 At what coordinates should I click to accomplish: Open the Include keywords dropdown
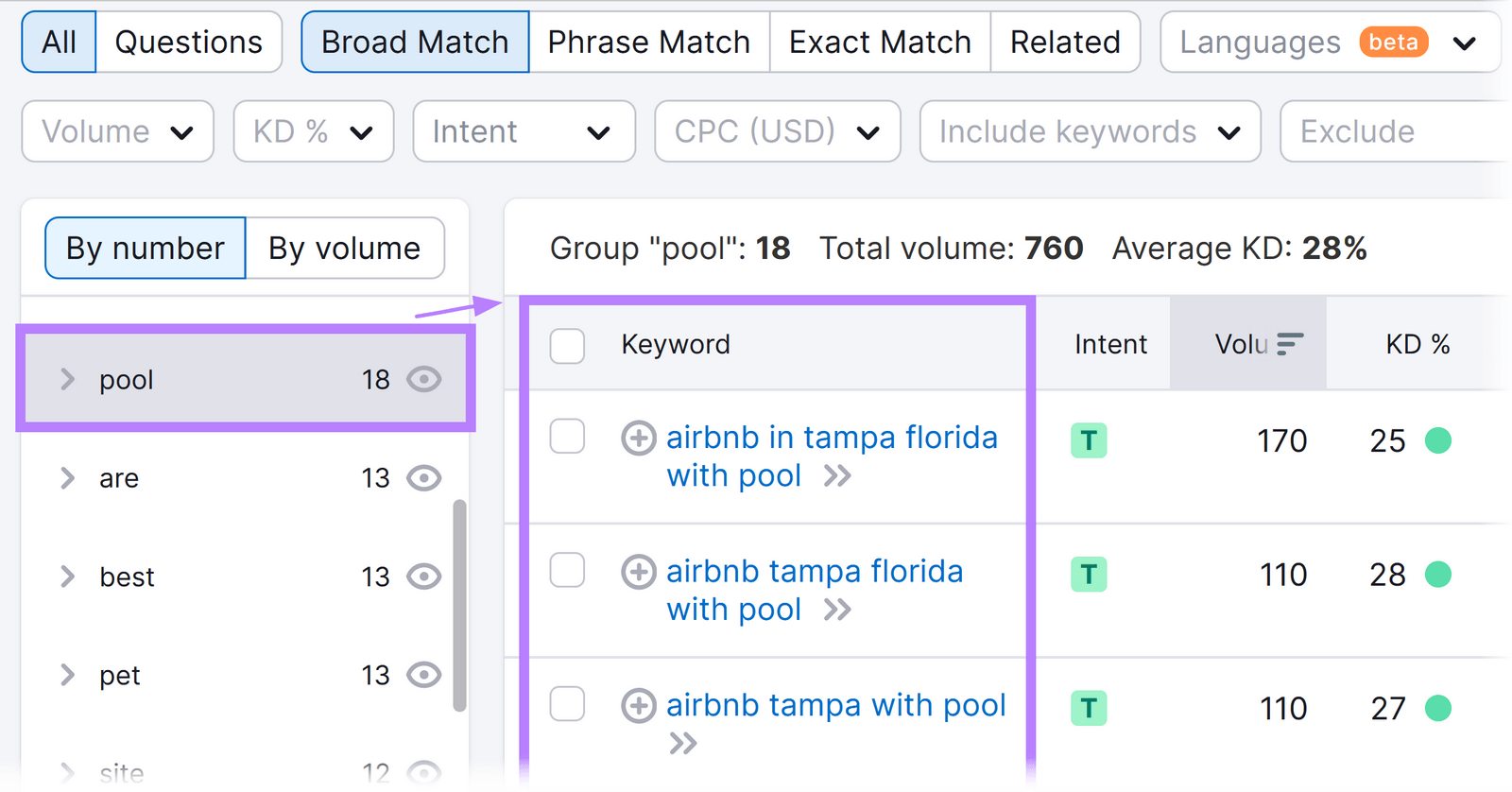click(x=1091, y=131)
